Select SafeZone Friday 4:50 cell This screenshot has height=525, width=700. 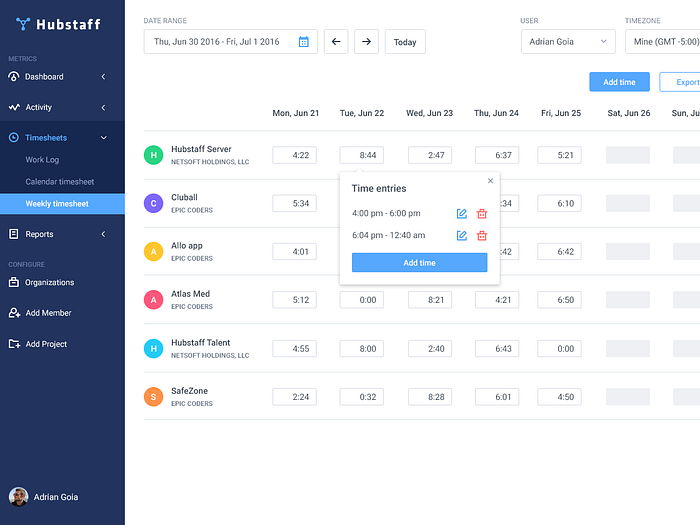point(559,397)
